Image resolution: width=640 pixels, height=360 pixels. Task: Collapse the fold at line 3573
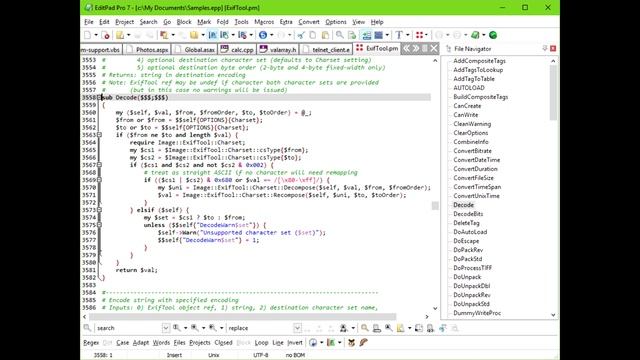point(99,210)
